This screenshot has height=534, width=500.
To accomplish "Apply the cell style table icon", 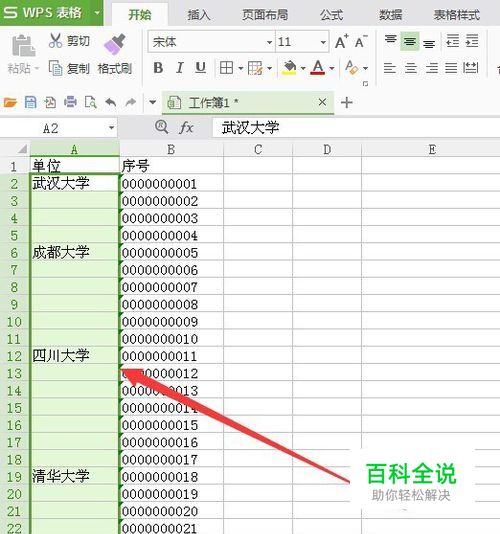I will click(255, 68).
